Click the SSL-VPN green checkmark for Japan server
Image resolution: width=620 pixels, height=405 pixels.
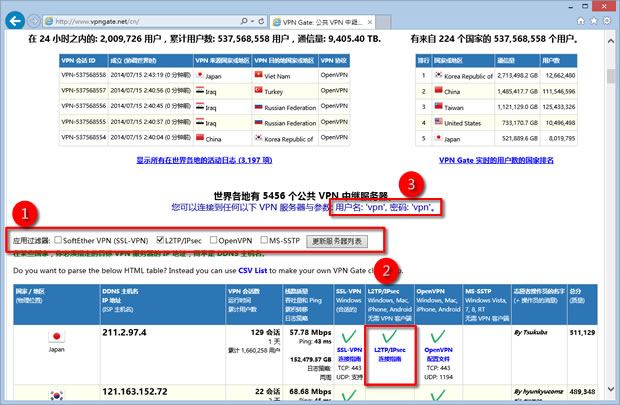[349, 337]
